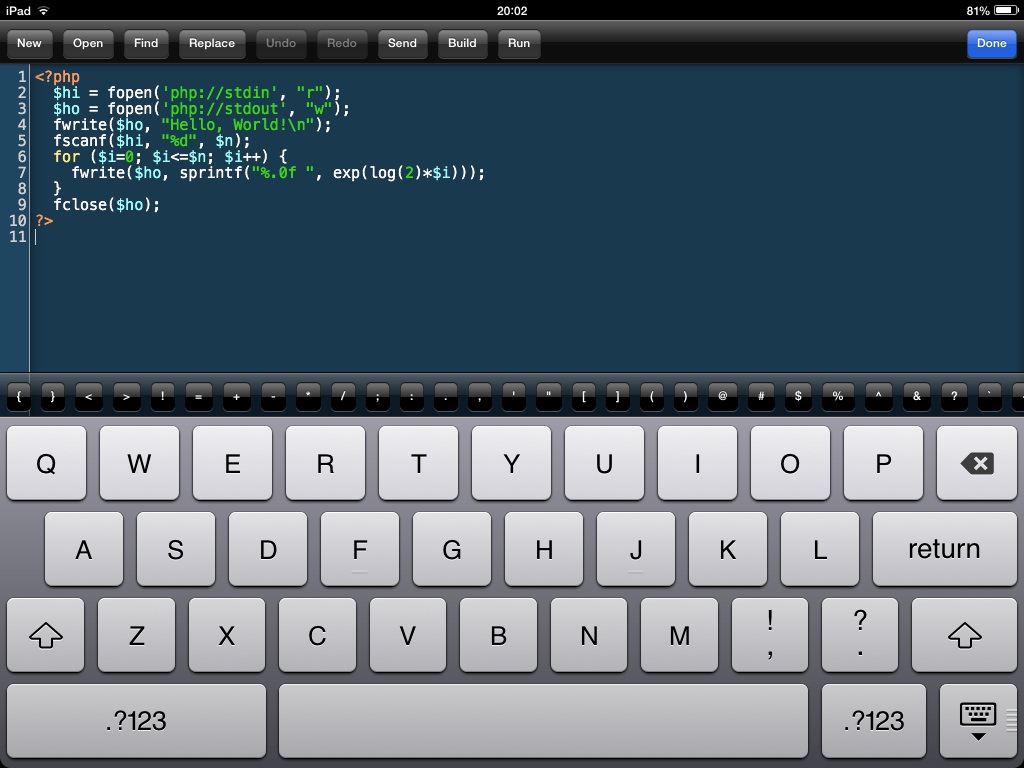
Task: Tap the minus sign shortcut key
Action: 273,396
